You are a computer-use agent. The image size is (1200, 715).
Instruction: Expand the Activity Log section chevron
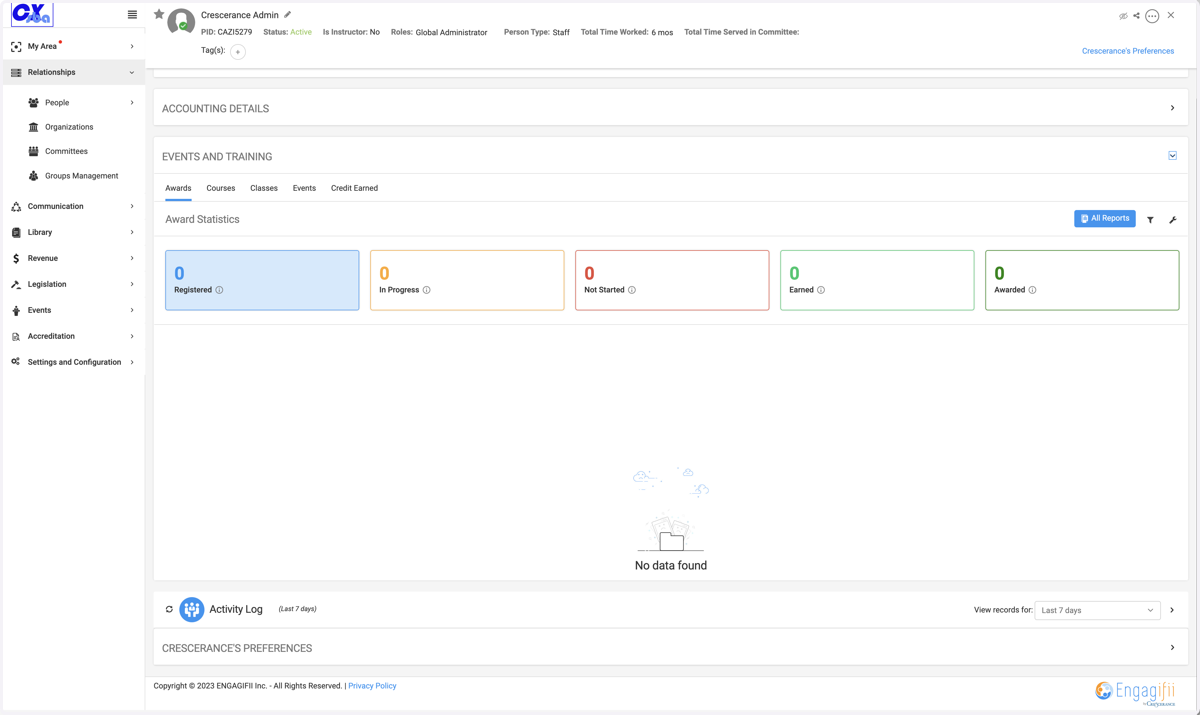1172,610
